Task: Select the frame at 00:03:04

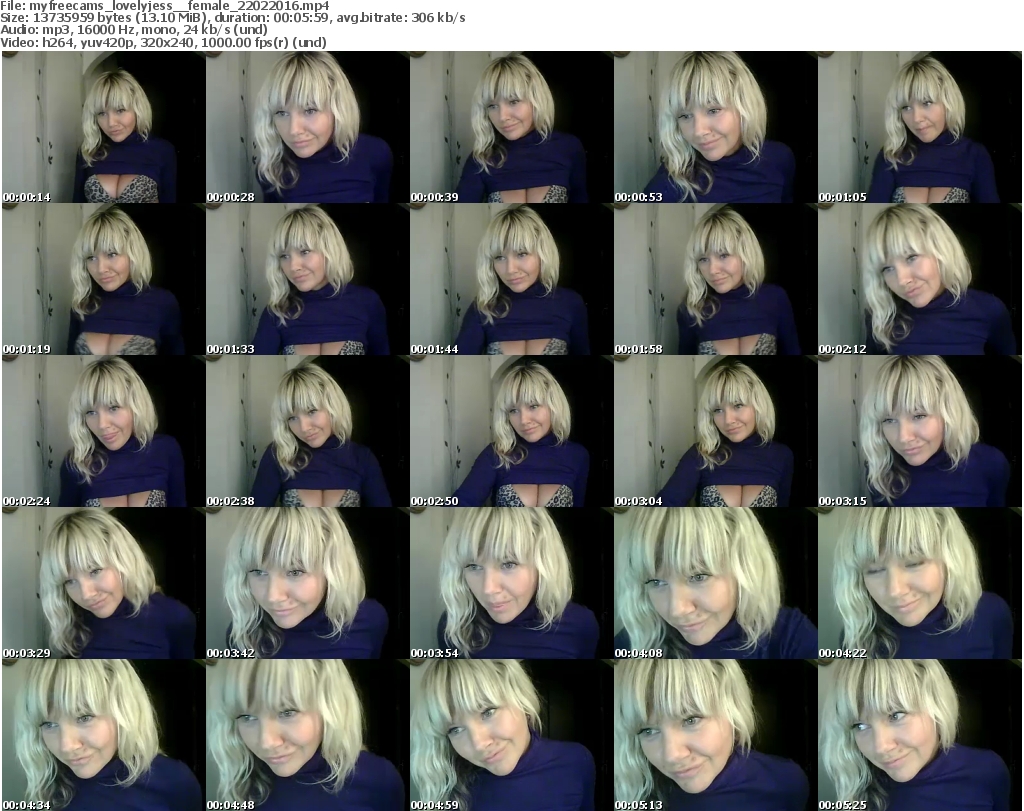Action: (715, 431)
